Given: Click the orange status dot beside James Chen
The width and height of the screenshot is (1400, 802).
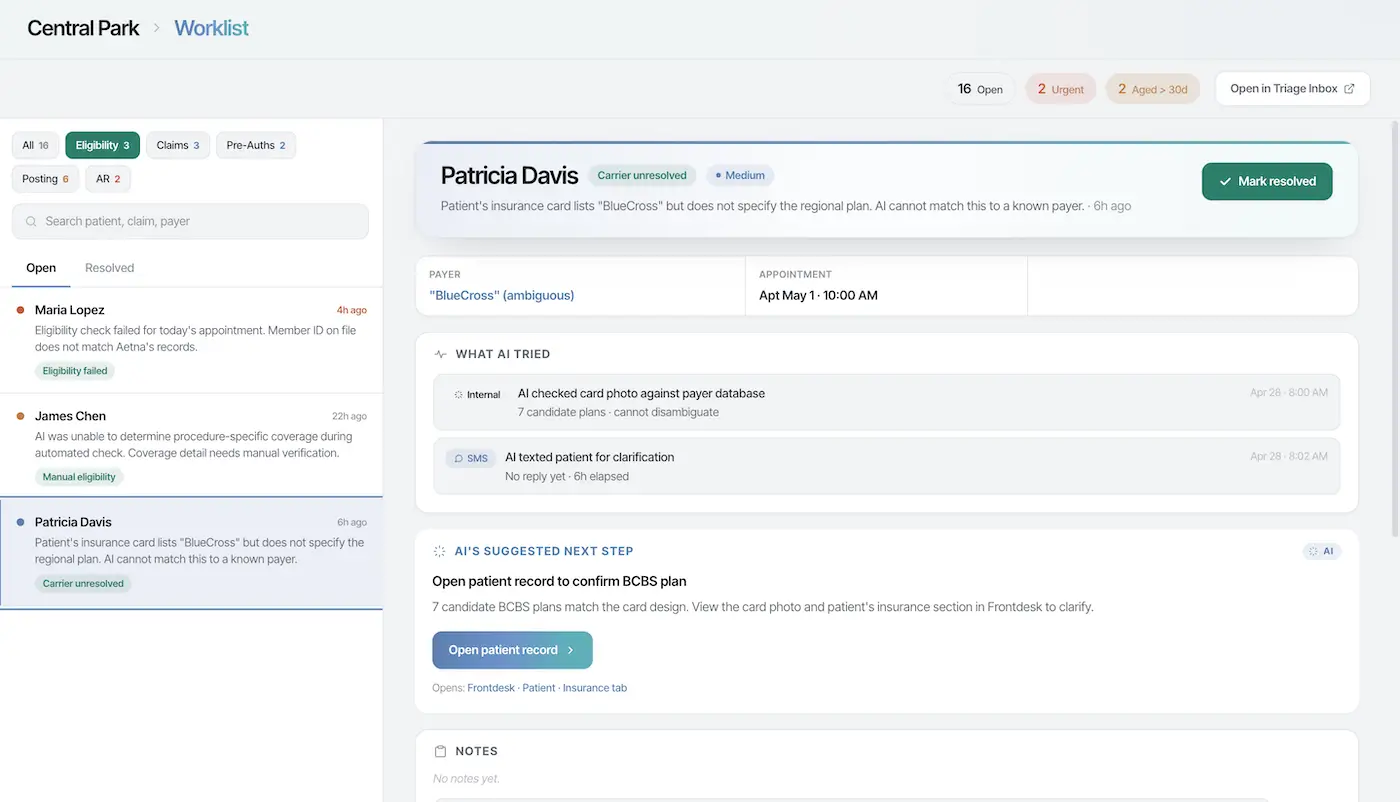Looking at the screenshot, I should tap(20, 416).
